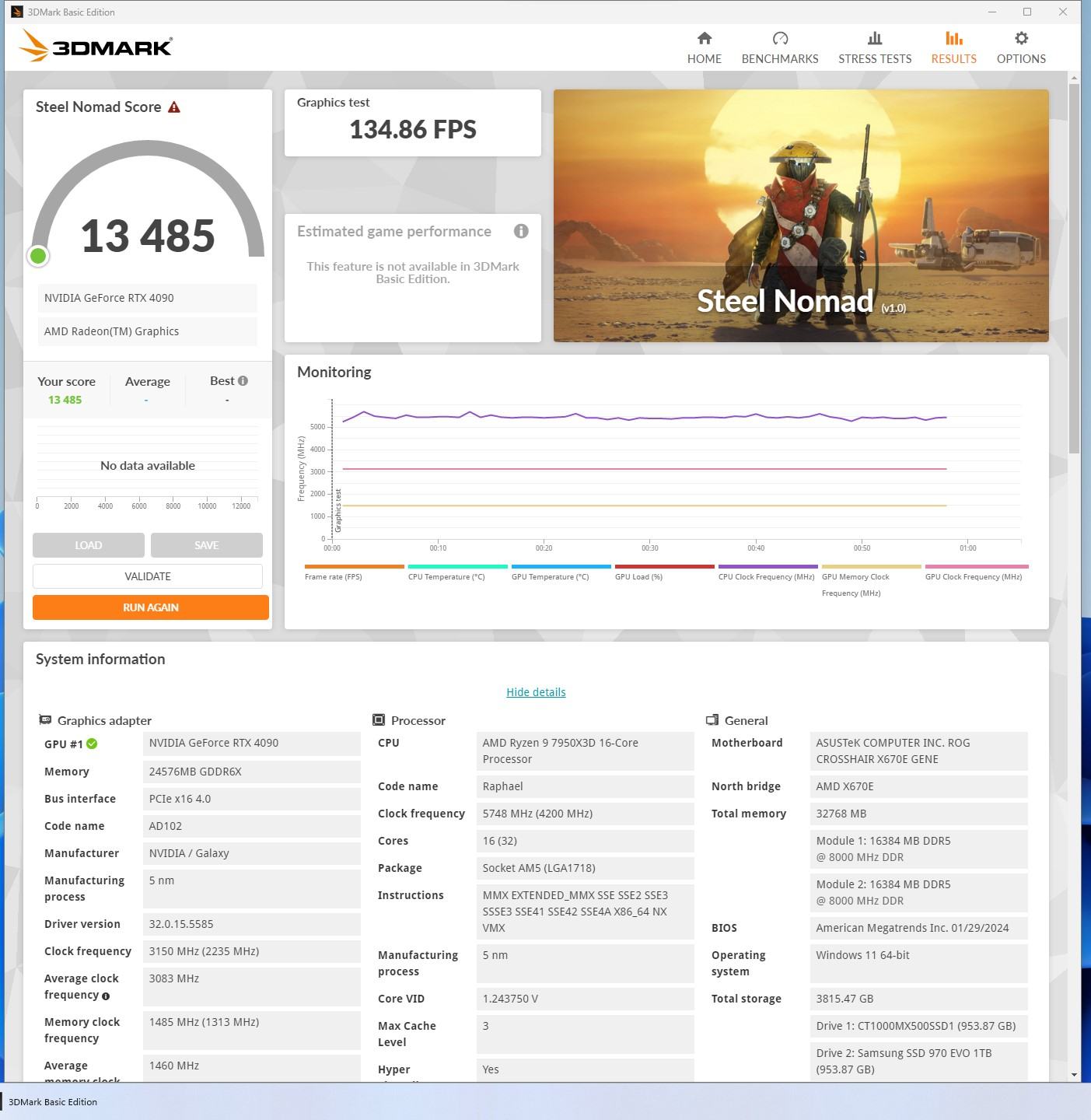Image resolution: width=1091 pixels, height=1120 pixels.
Task: Click the info icon next to Best
Action: pyautogui.click(x=243, y=381)
